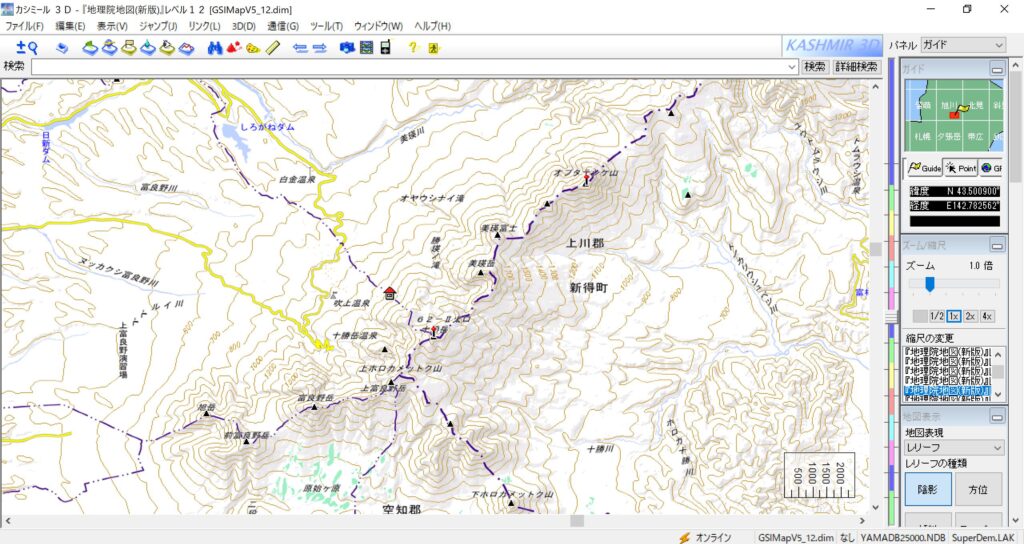Click the framed map picture icon

pos(366,48)
